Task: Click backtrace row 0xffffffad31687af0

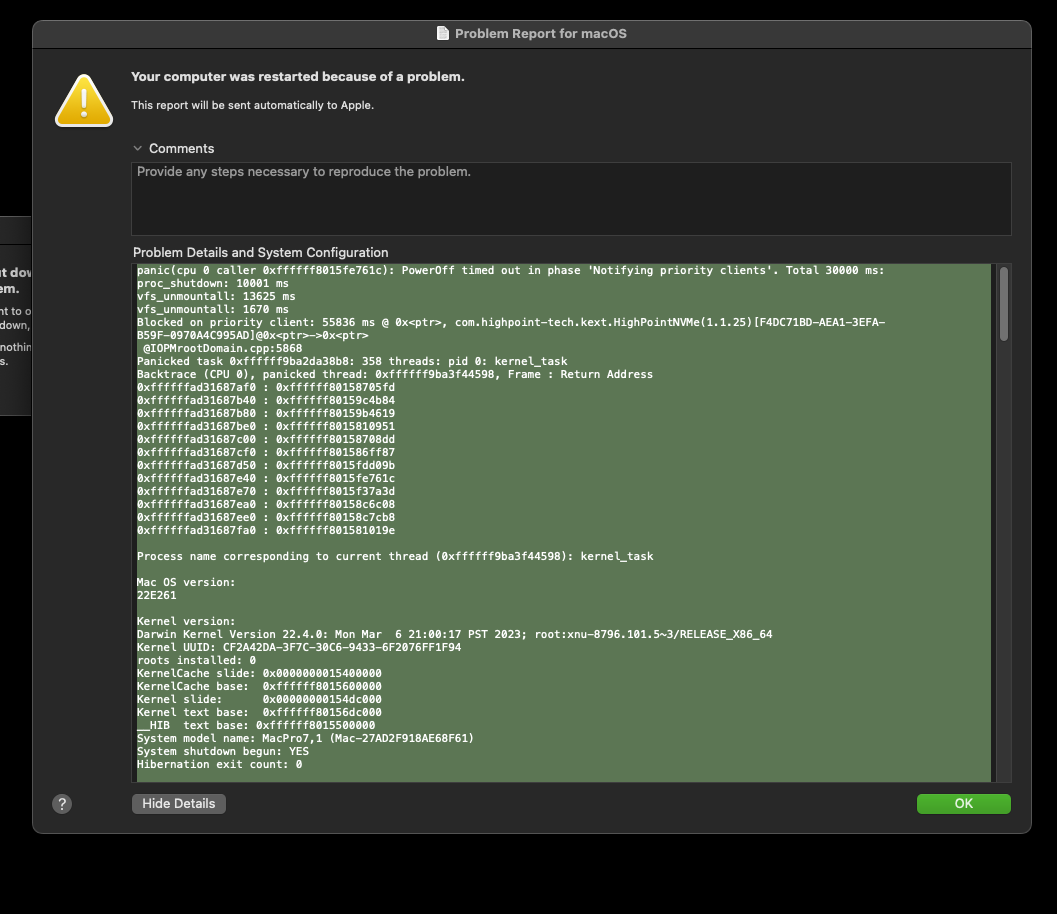Action: pyautogui.click(x=266, y=388)
